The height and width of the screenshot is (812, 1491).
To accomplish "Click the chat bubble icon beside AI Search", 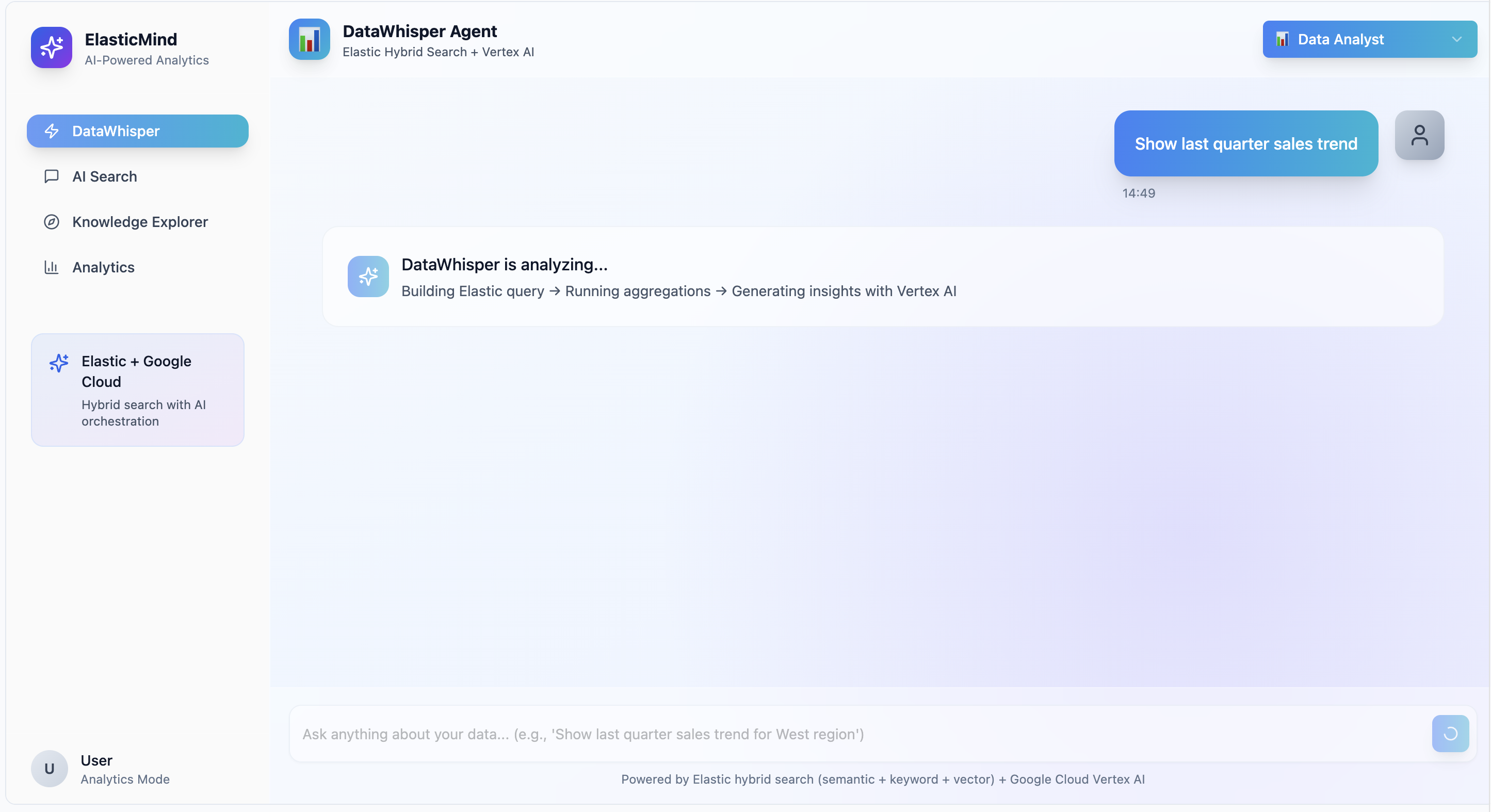I will (52, 176).
